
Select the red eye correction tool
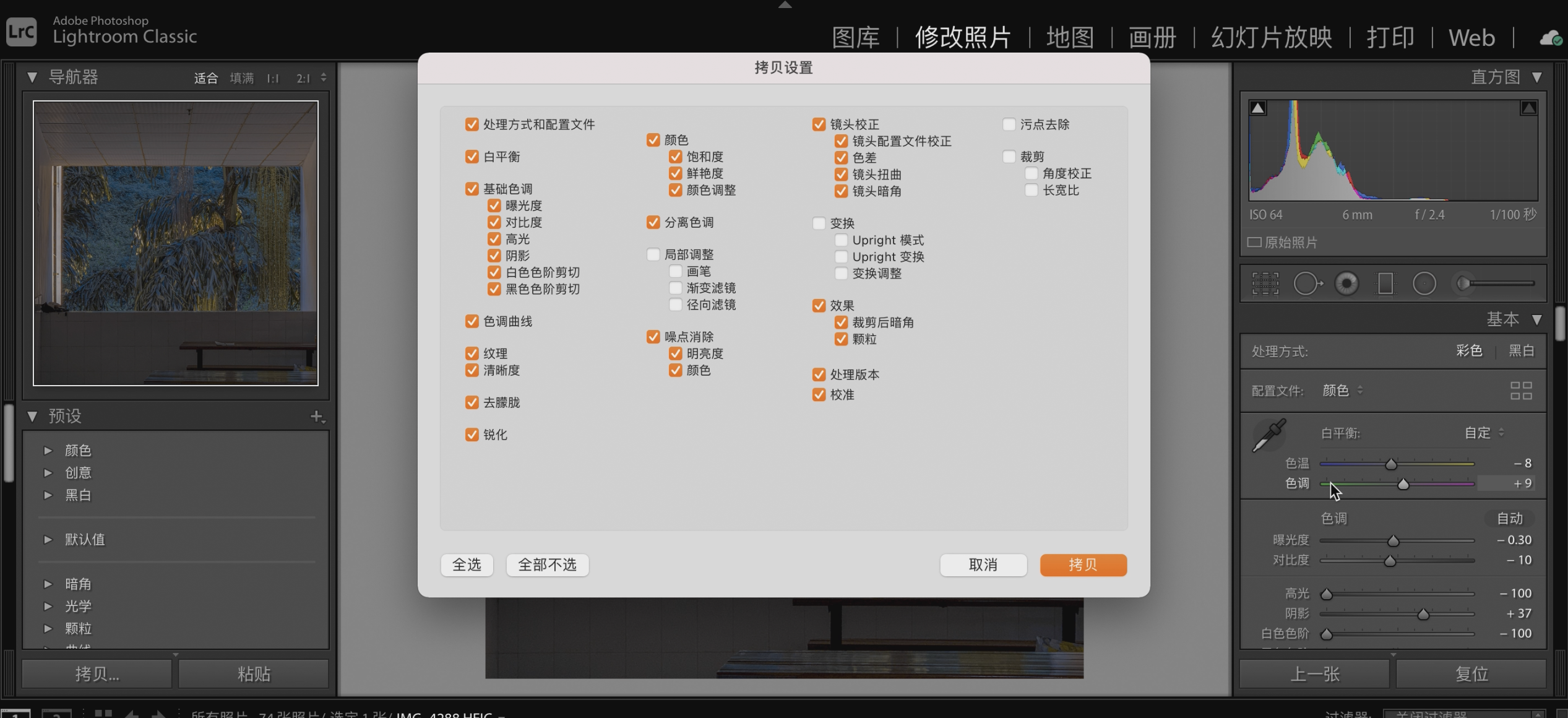click(x=1346, y=283)
